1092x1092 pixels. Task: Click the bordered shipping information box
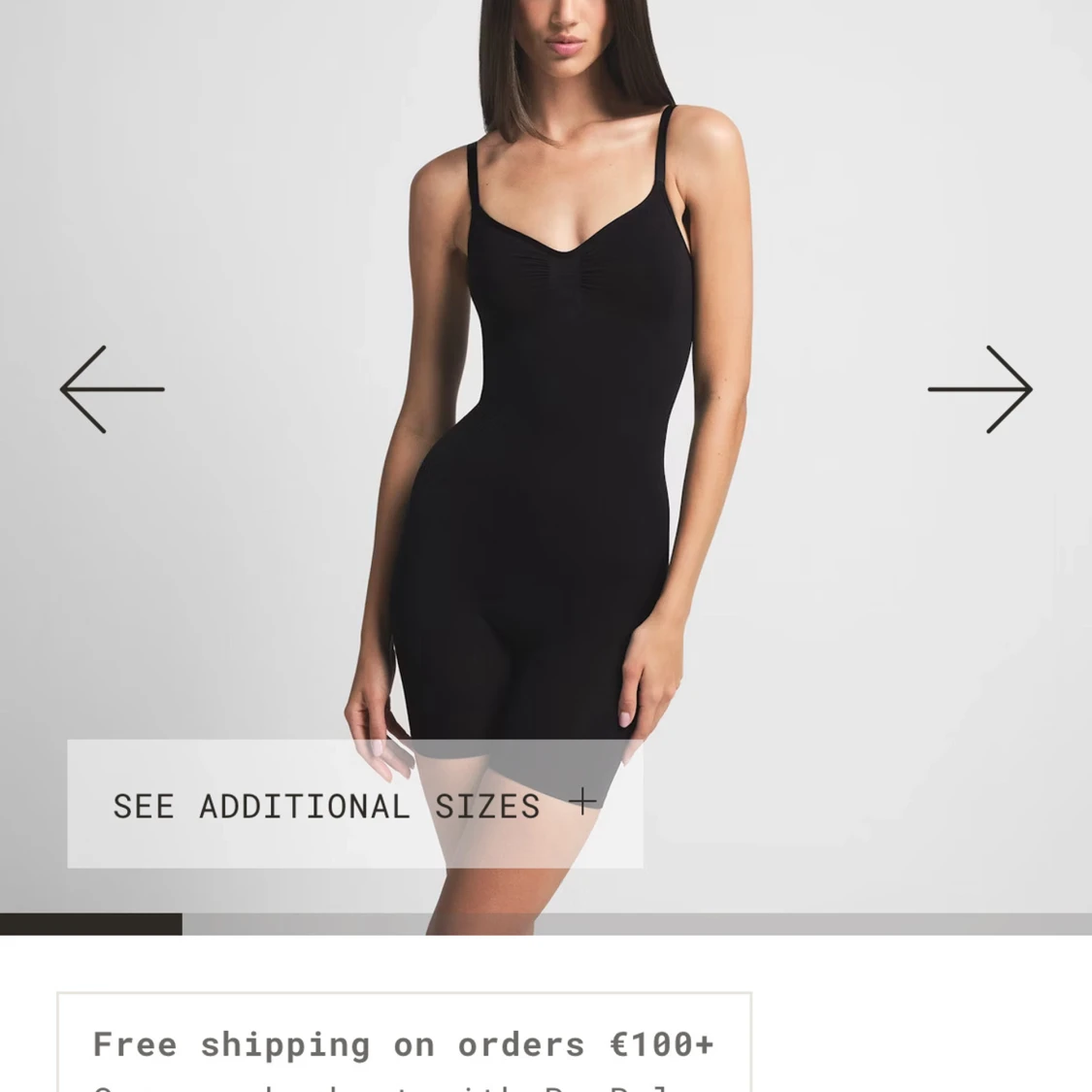(404, 1042)
